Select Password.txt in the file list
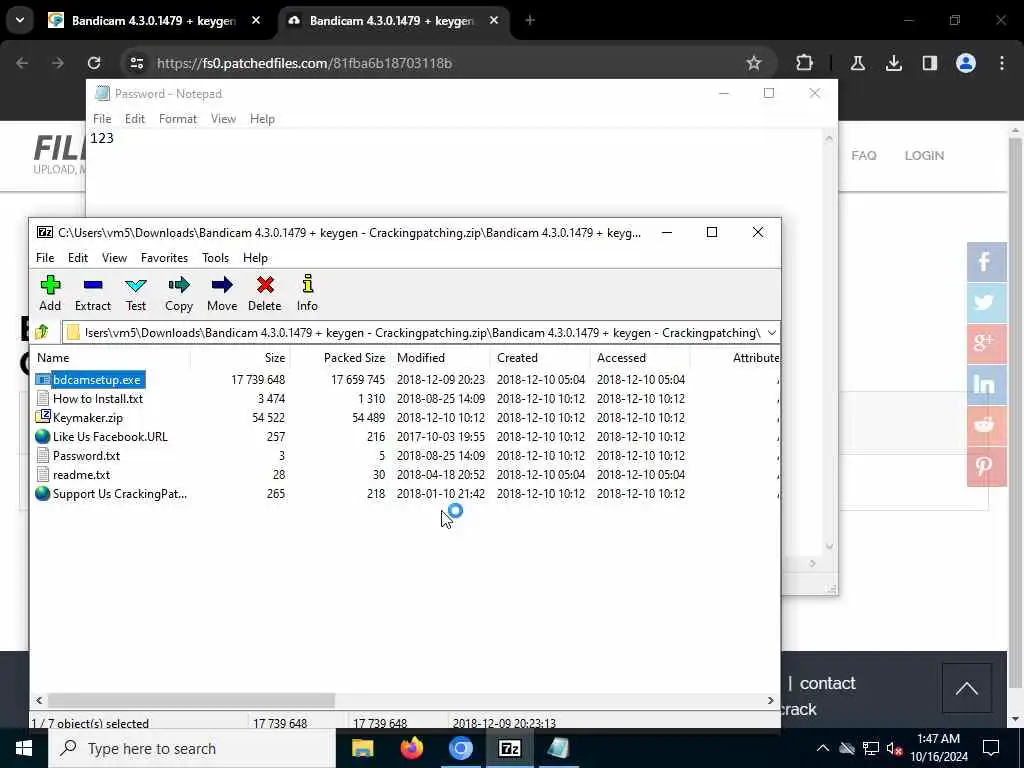Viewport: 1024px width, 768px height. pyautogui.click(x=86, y=455)
